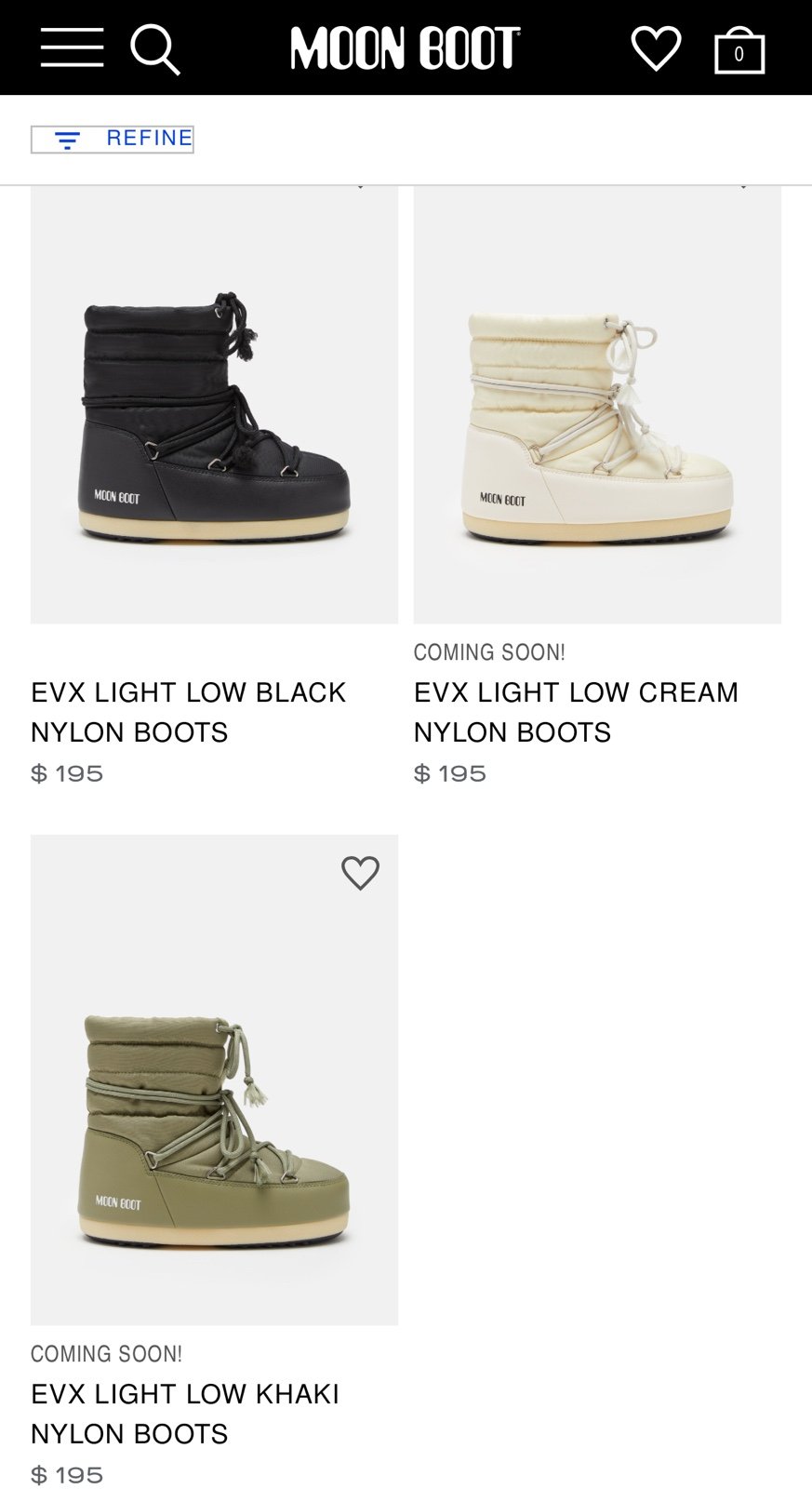The image size is (812, 1489).
Task: Click the price under black nylon boots
Action: pos(67,773)
